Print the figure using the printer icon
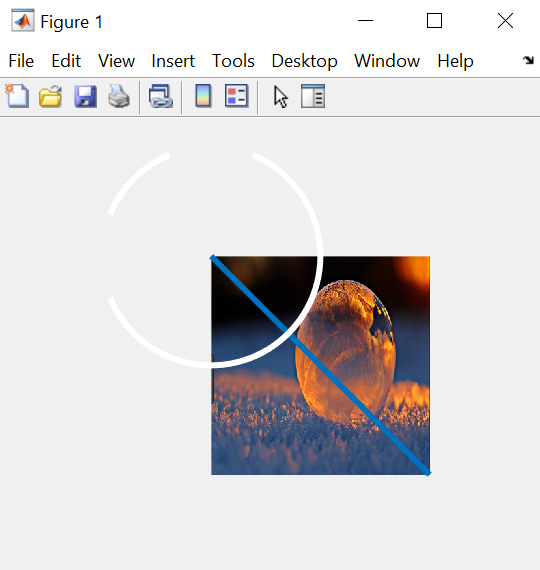The image size is (540, 570). click(x=119, y=96)
